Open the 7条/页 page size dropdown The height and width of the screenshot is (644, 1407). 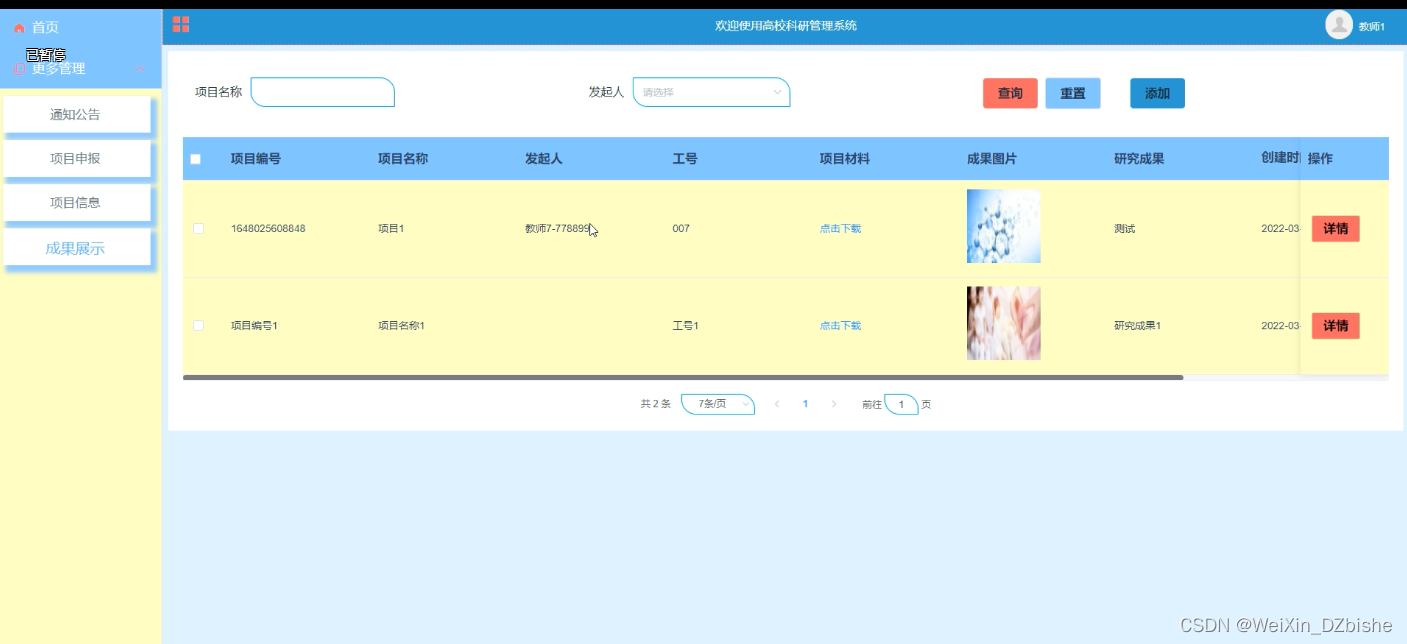(x=718, y=404)
